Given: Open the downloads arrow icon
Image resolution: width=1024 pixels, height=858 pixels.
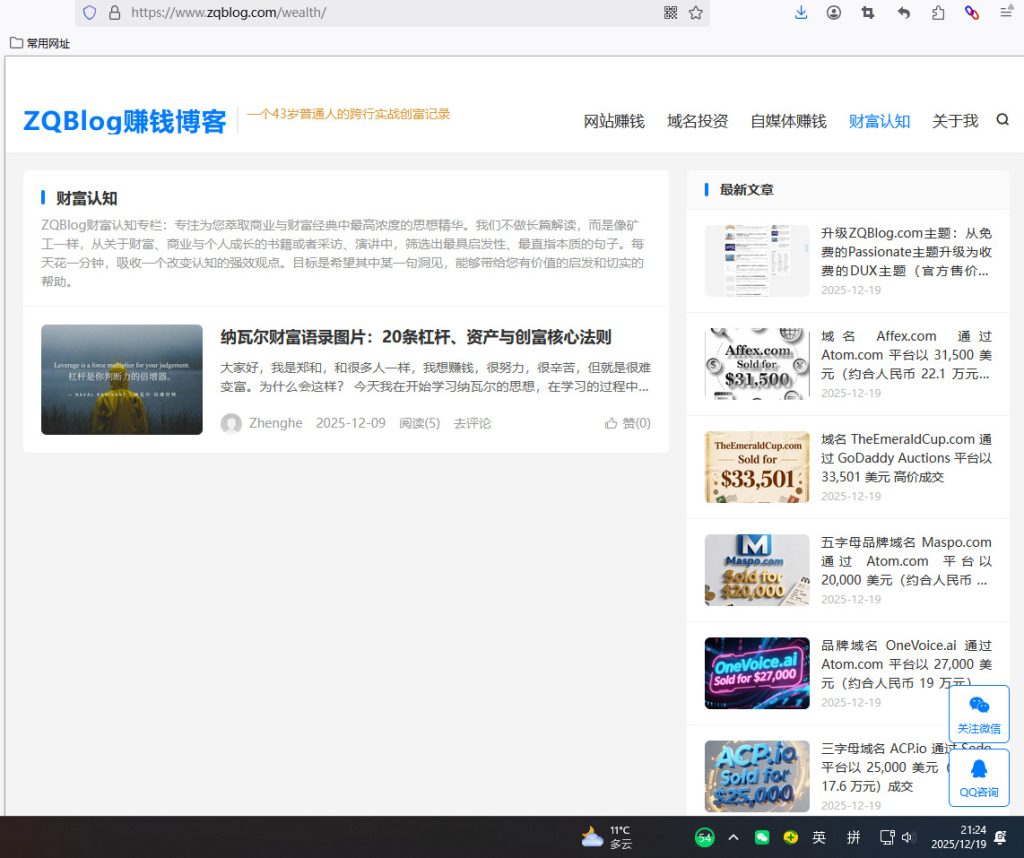Looking at the screenshot, I should 801,12.
